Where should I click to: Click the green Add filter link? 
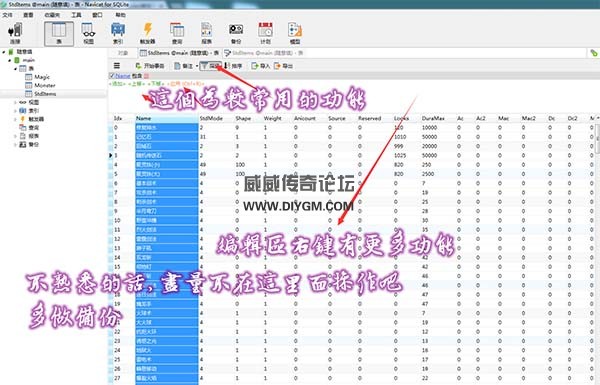[117, 83]
